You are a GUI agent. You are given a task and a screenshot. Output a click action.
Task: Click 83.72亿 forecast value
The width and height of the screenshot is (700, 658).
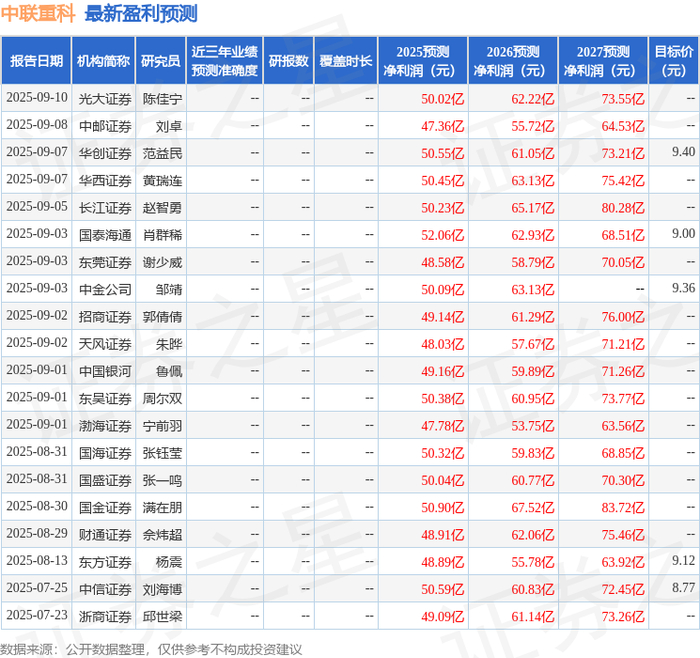(623, 507)
